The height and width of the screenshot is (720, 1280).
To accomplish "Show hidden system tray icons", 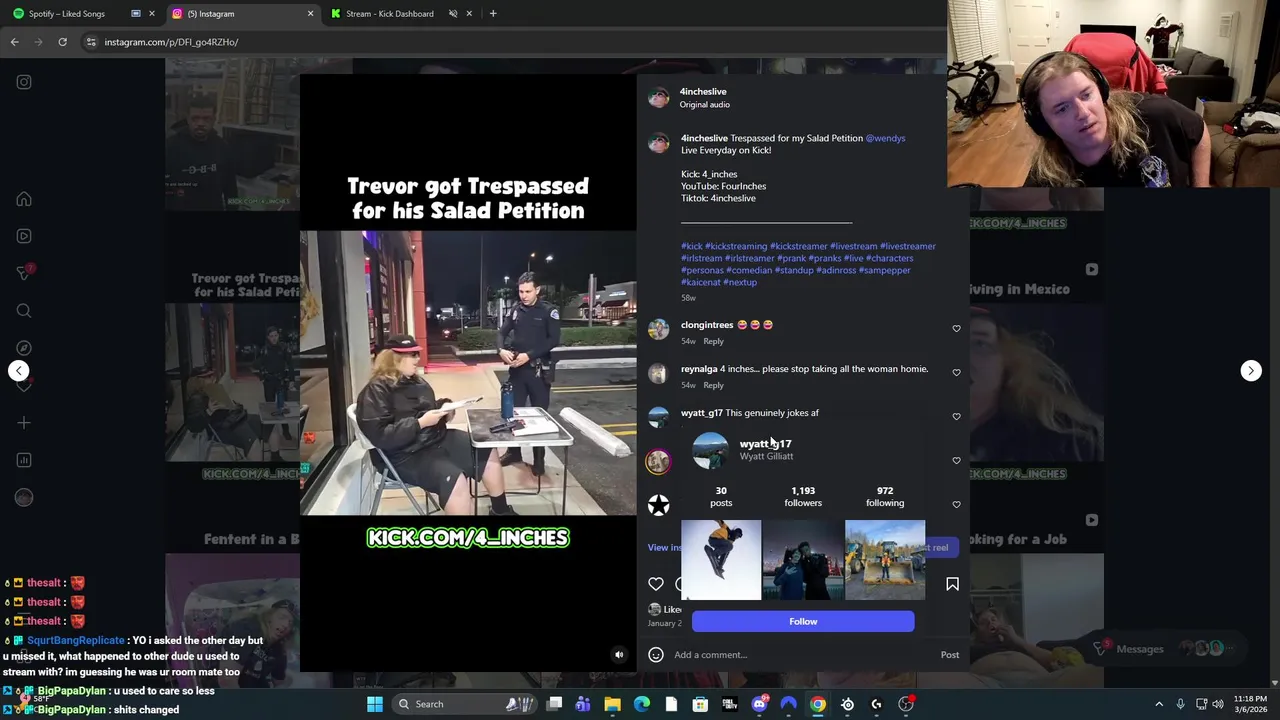I will (x=1159, y=704).
